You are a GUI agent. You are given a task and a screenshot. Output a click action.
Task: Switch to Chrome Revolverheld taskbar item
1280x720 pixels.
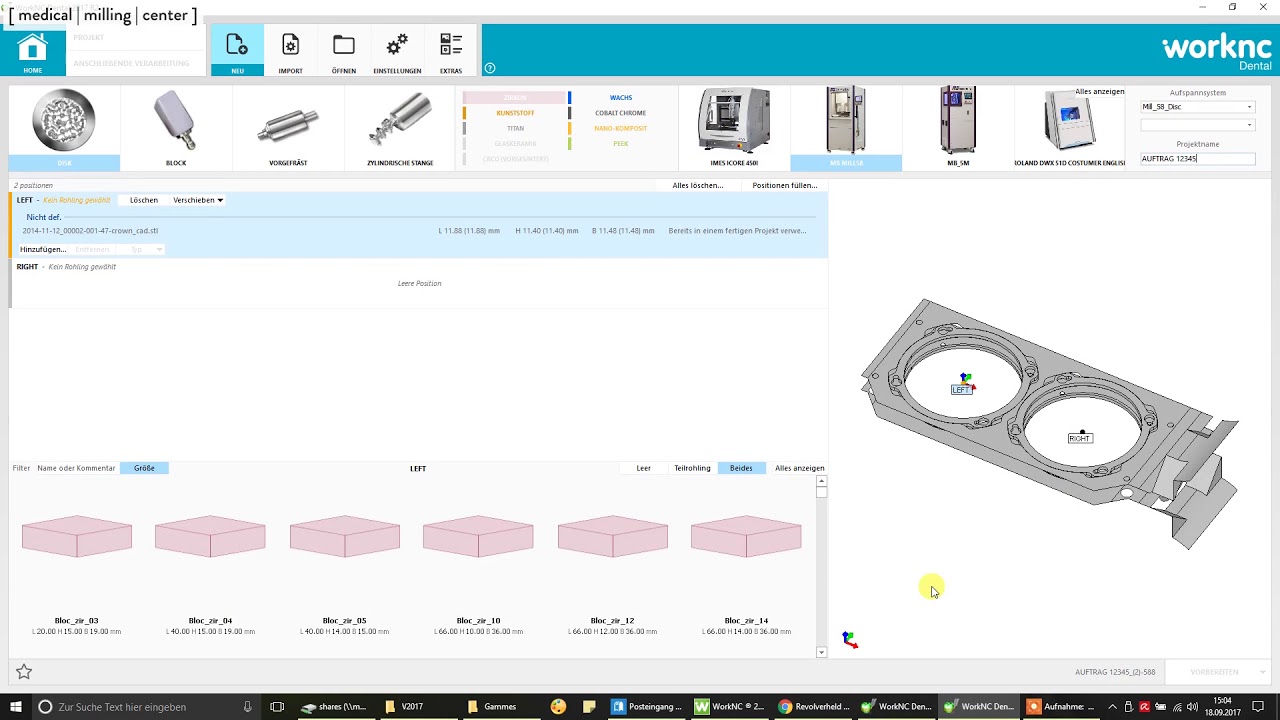pyautogui.click(x=814, y=707)
